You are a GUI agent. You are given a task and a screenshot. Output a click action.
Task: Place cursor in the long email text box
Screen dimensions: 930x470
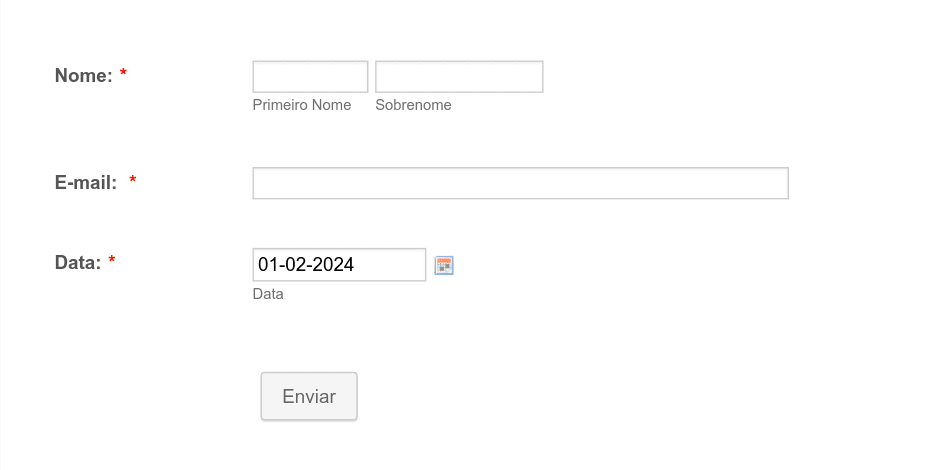click(521, 183)
